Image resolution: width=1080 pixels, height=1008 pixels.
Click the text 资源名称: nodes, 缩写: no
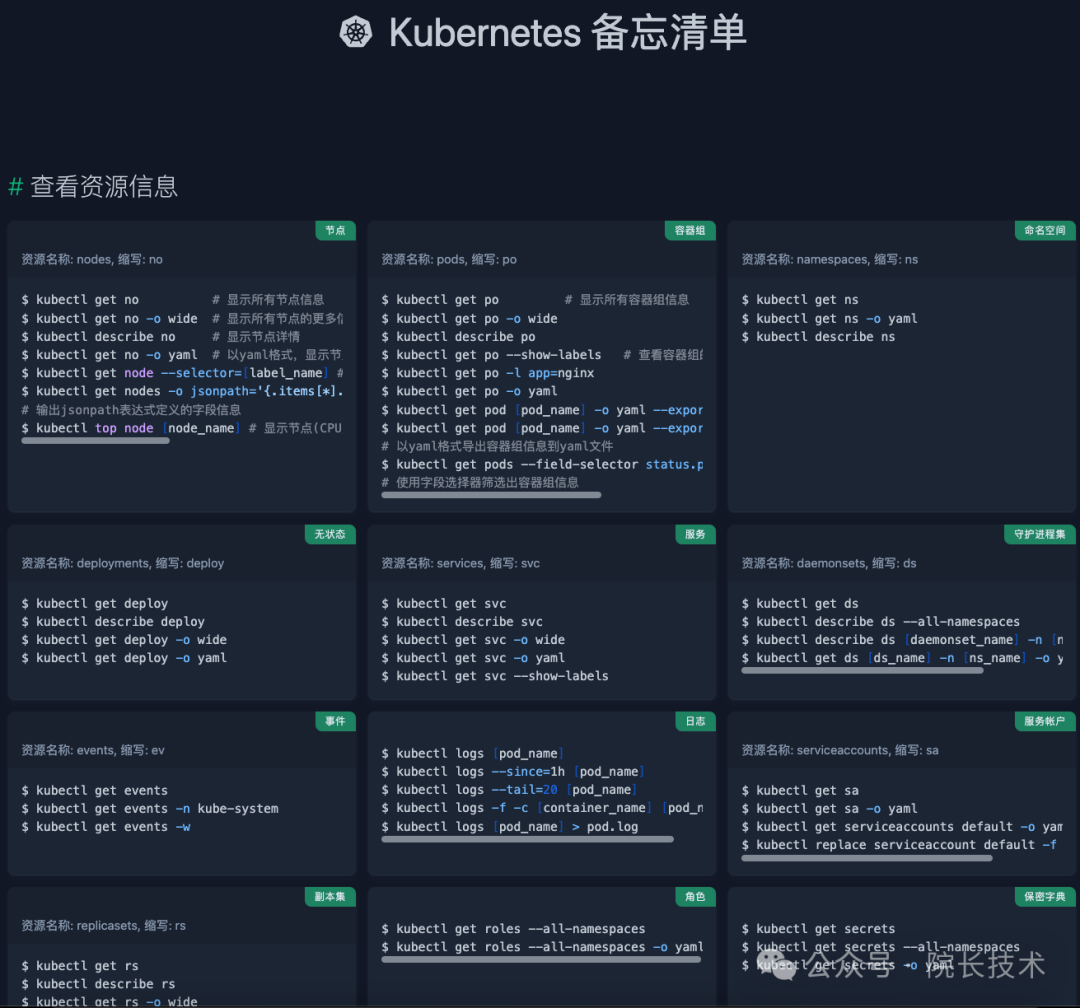point(92,260)
